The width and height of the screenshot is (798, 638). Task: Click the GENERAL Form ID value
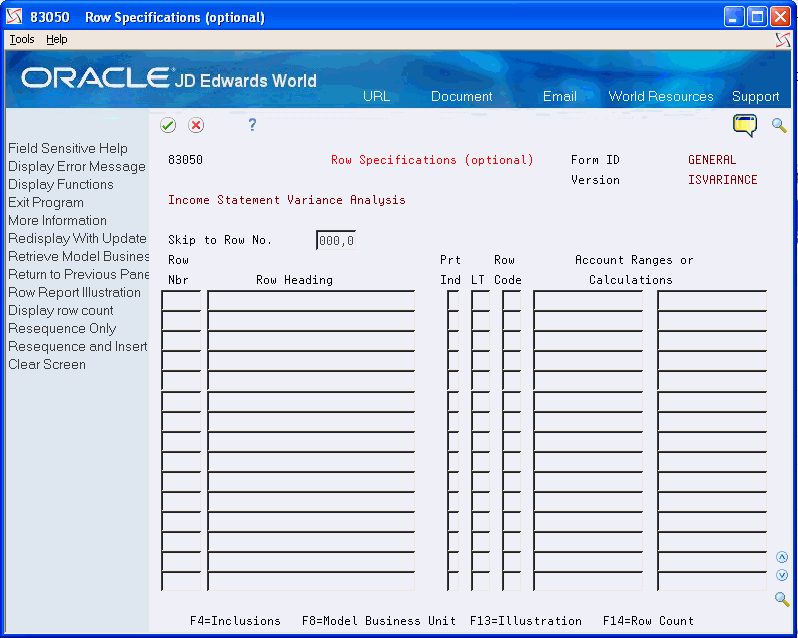point(712,160)
